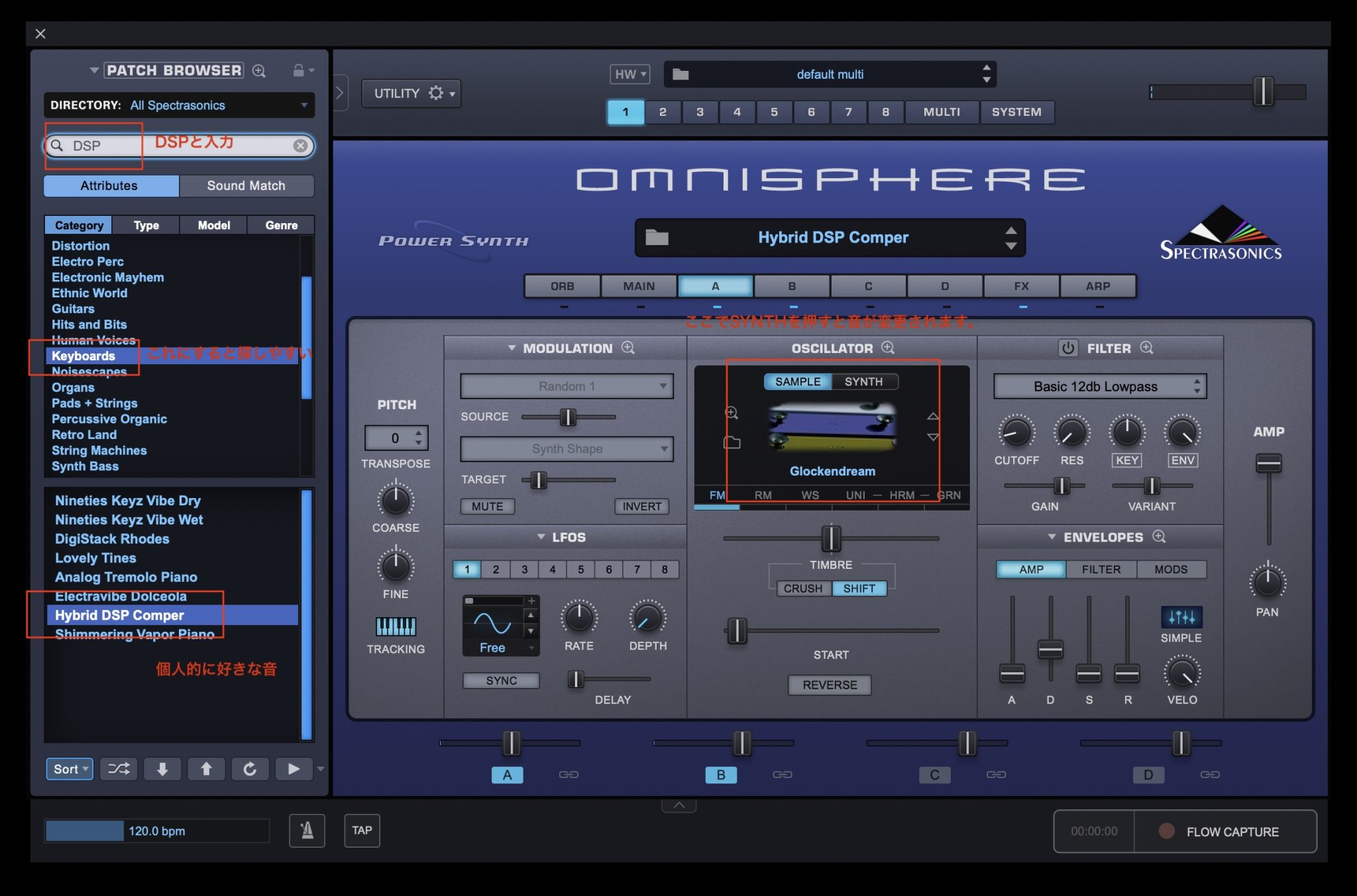Select the Hybrid DSP Comper patch

point(119,615)
